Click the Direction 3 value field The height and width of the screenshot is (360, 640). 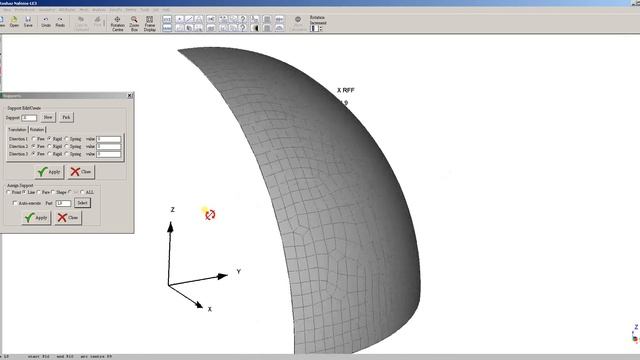(109, 154)
